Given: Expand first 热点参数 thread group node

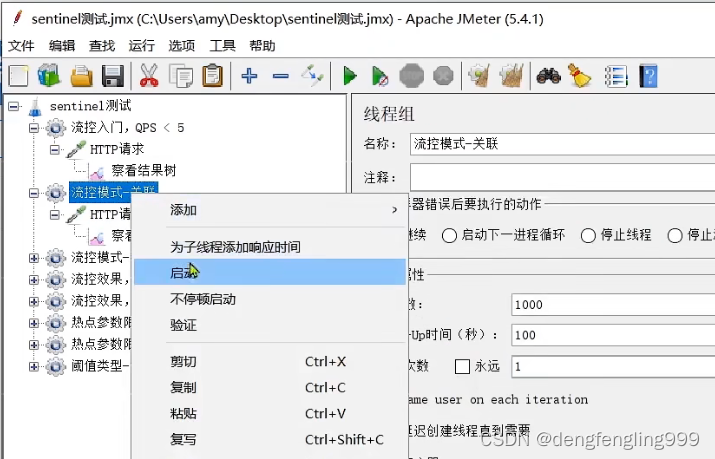Looking at the screenshot, I should point(34,323).
